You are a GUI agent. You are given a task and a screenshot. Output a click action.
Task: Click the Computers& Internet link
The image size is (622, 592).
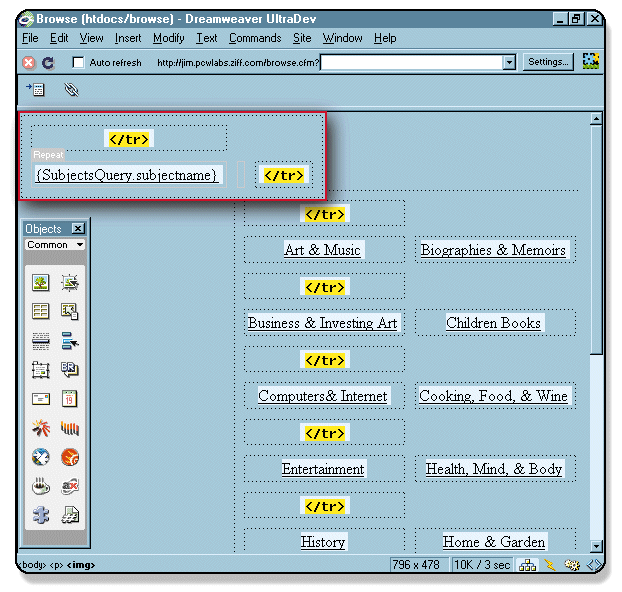click(322, 396)
